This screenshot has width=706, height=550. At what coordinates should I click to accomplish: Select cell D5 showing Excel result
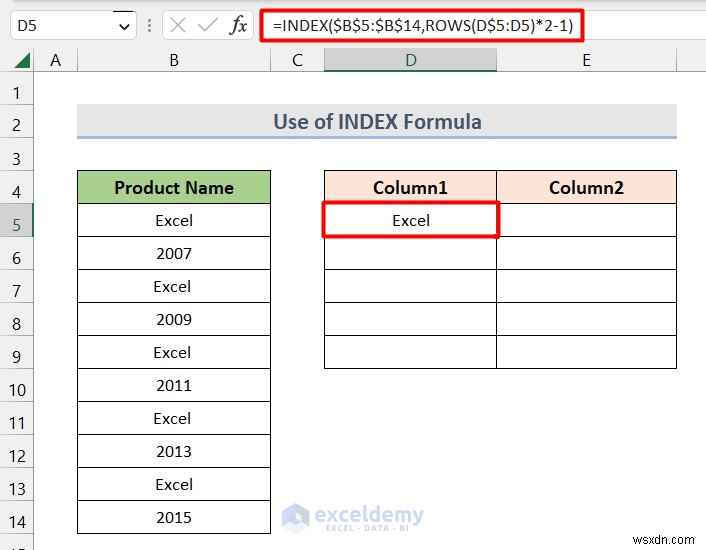coord(410,220)
